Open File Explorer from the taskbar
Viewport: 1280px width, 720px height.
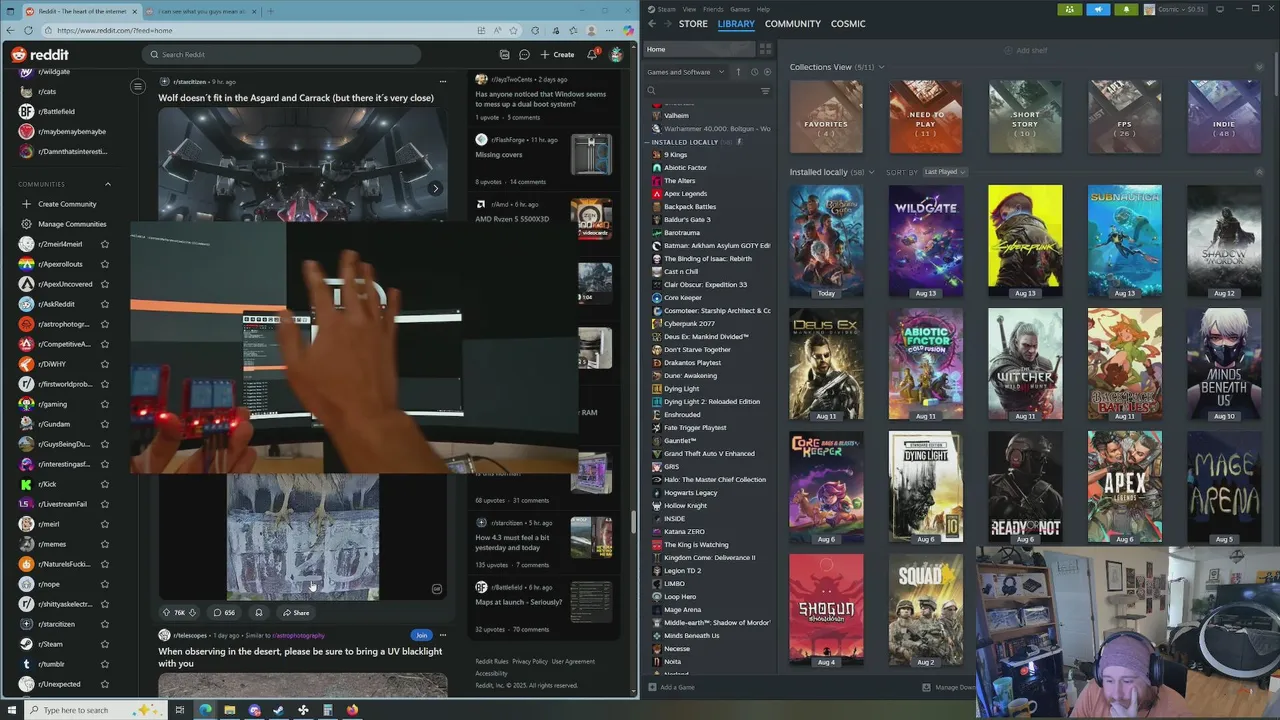point(229,710)
